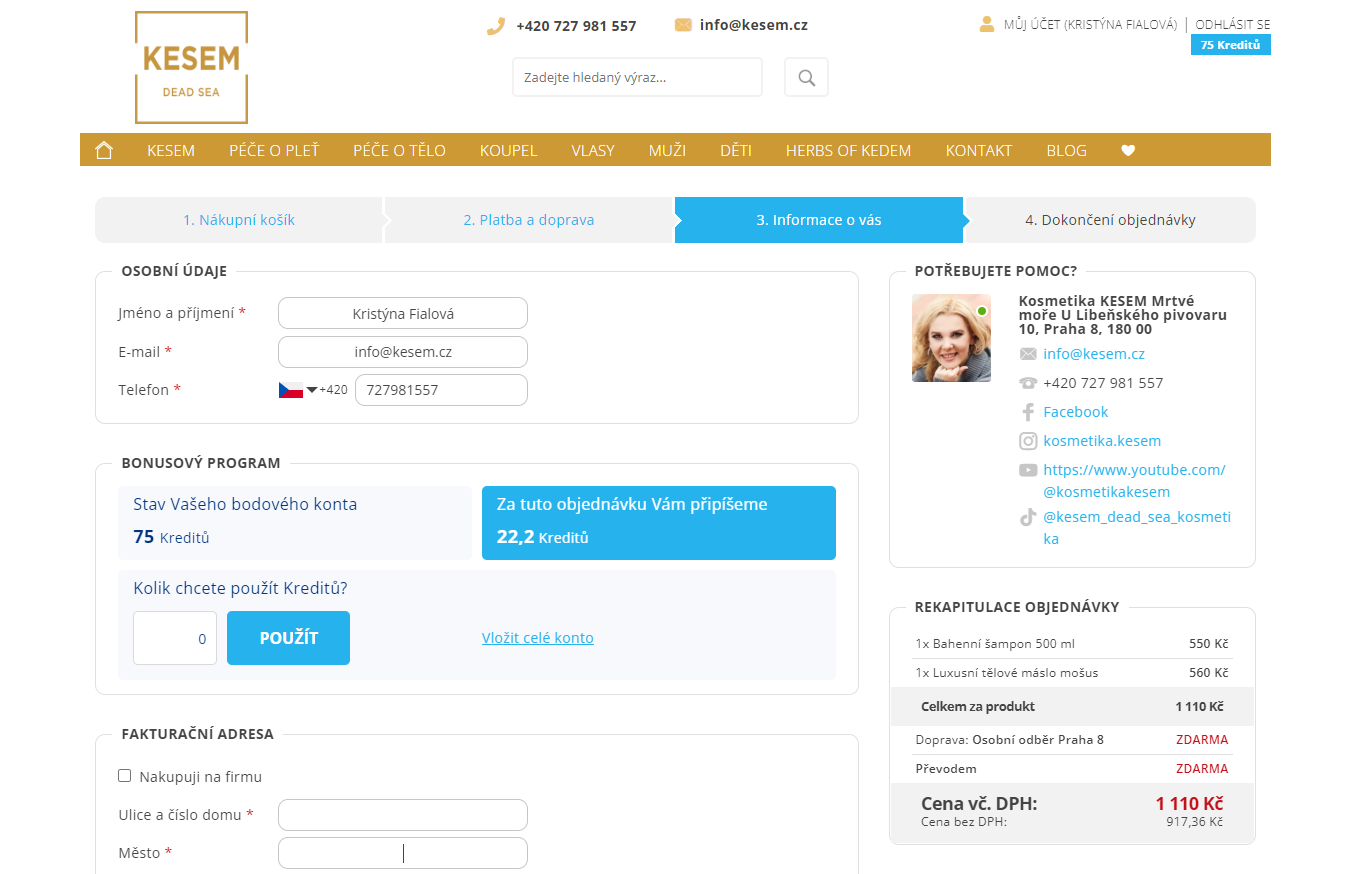Image resolution: width=1364 pixels, height=874 pixels.
Task: Open the MUŽI menu
Action: click(667, 150)
